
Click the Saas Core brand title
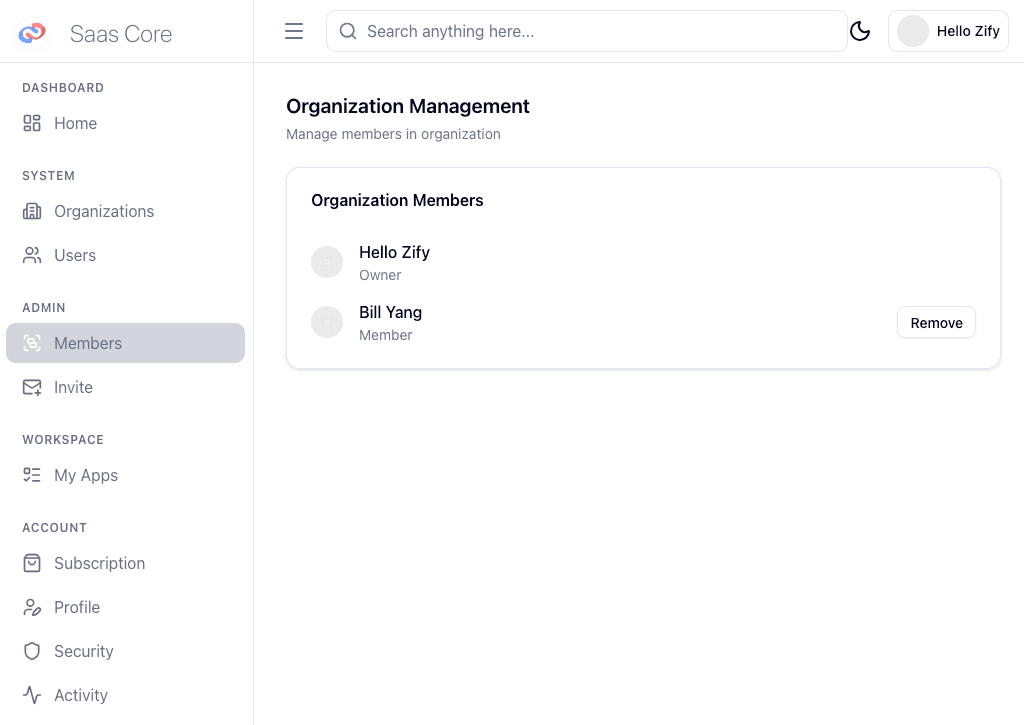121,34
